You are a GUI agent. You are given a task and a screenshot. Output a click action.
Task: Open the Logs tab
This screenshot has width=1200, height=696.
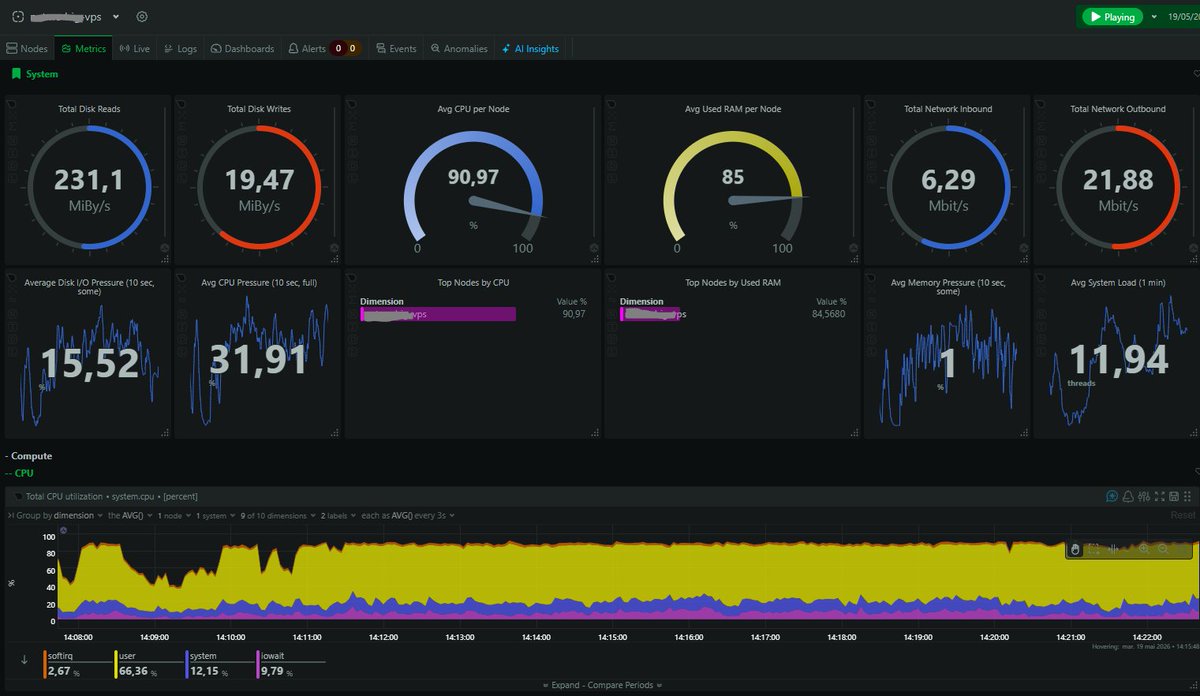pos(181,48)
